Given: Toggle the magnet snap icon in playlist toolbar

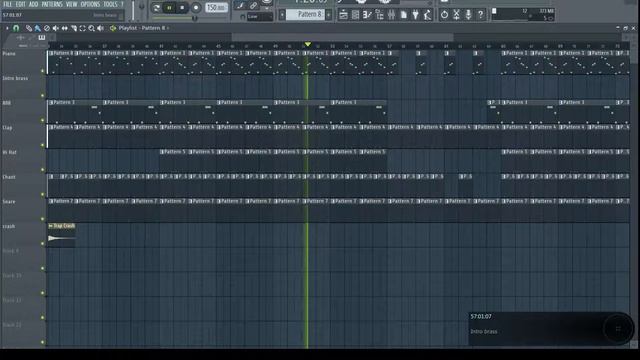Looking at the screenshot, I should pos(16,28).
